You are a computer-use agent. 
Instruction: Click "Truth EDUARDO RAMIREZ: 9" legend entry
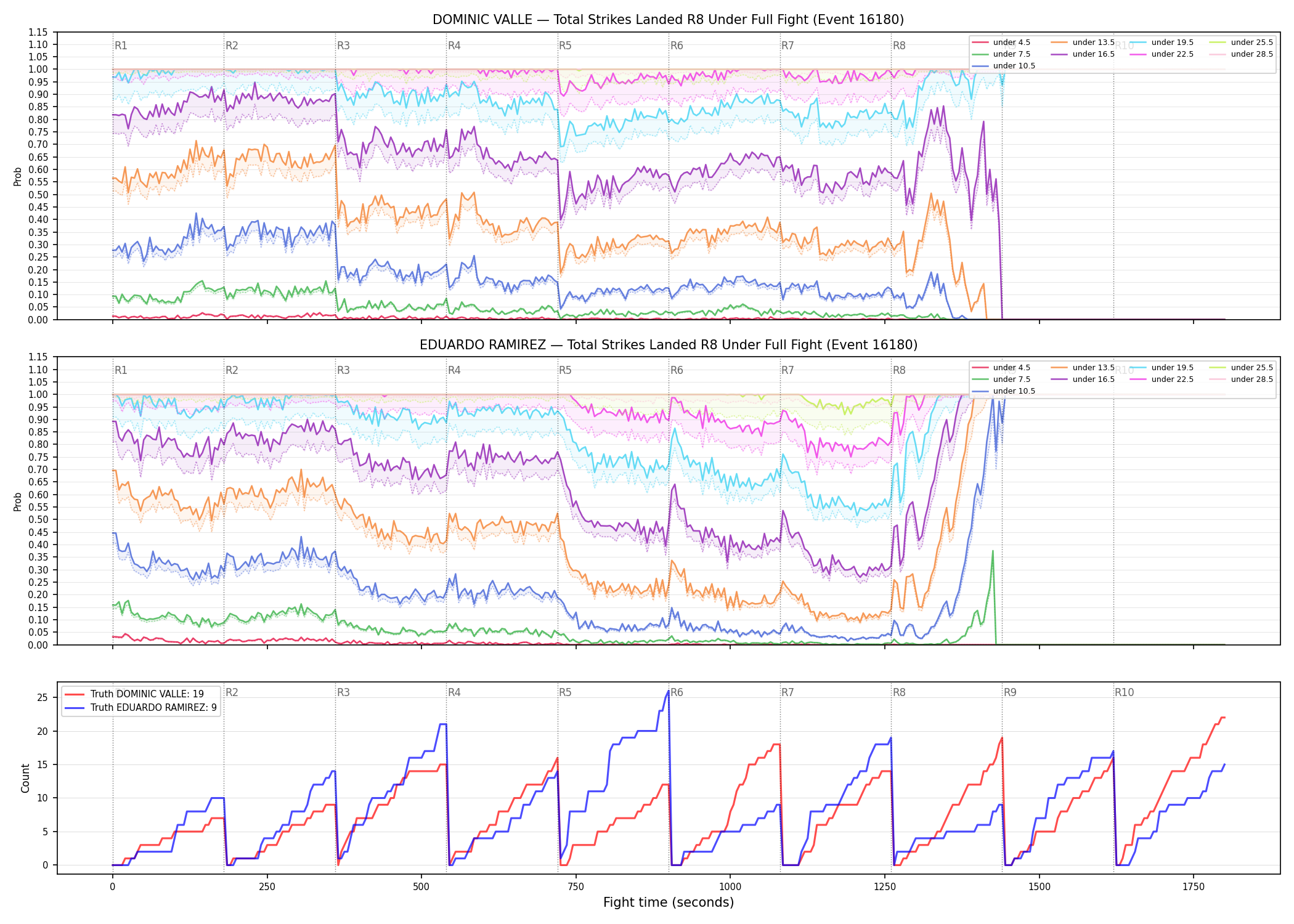pos(140,708)
